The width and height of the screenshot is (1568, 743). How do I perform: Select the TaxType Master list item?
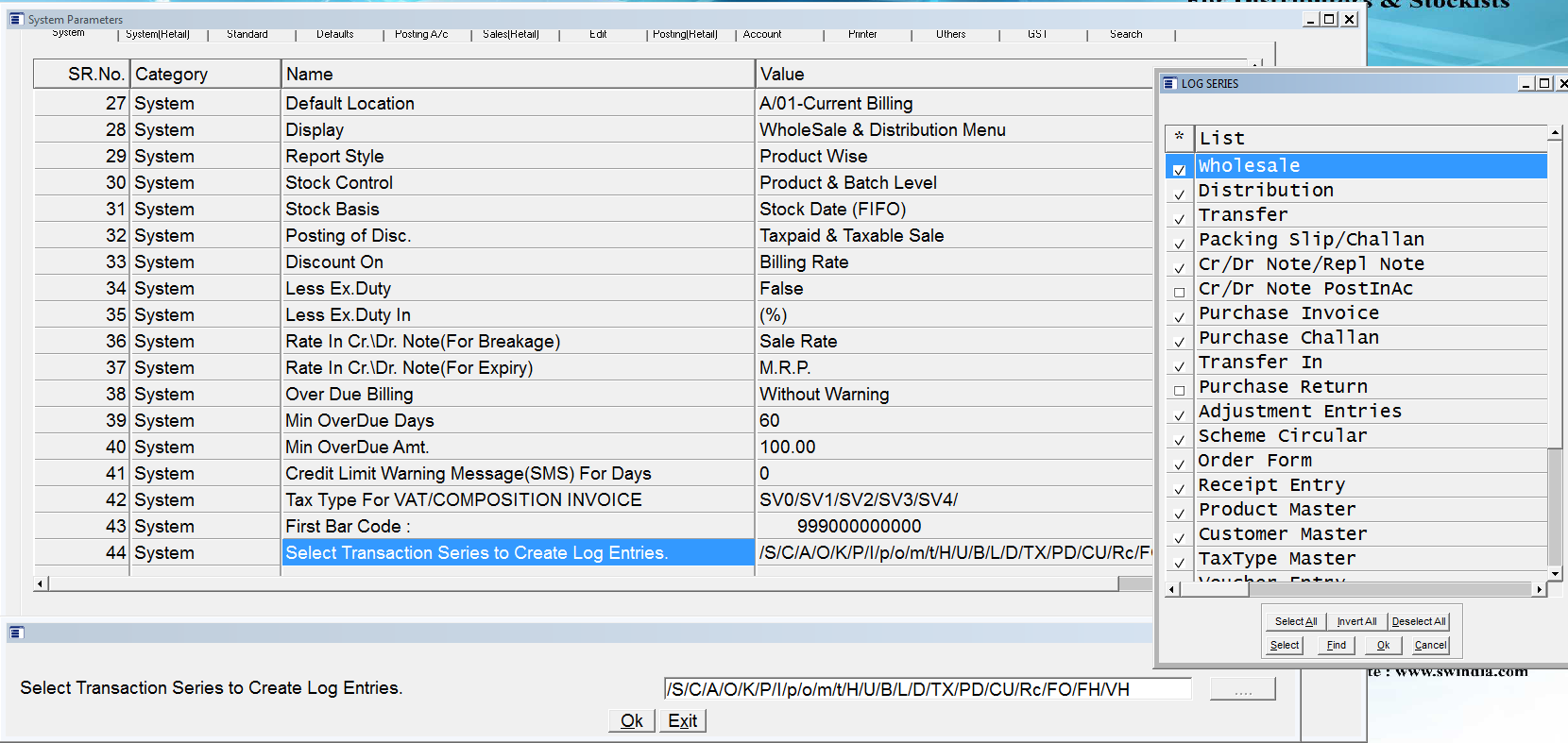point(1372,558)
